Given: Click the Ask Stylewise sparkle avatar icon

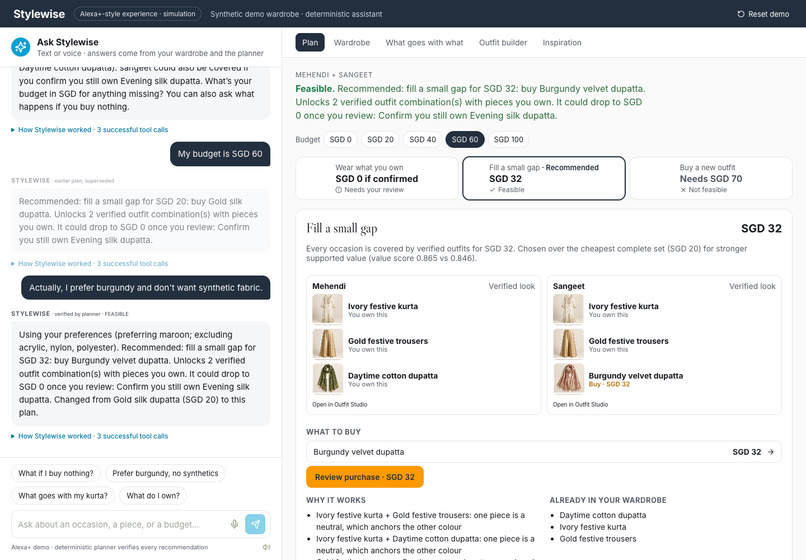Looking at the screenshot, I should 21,47.
